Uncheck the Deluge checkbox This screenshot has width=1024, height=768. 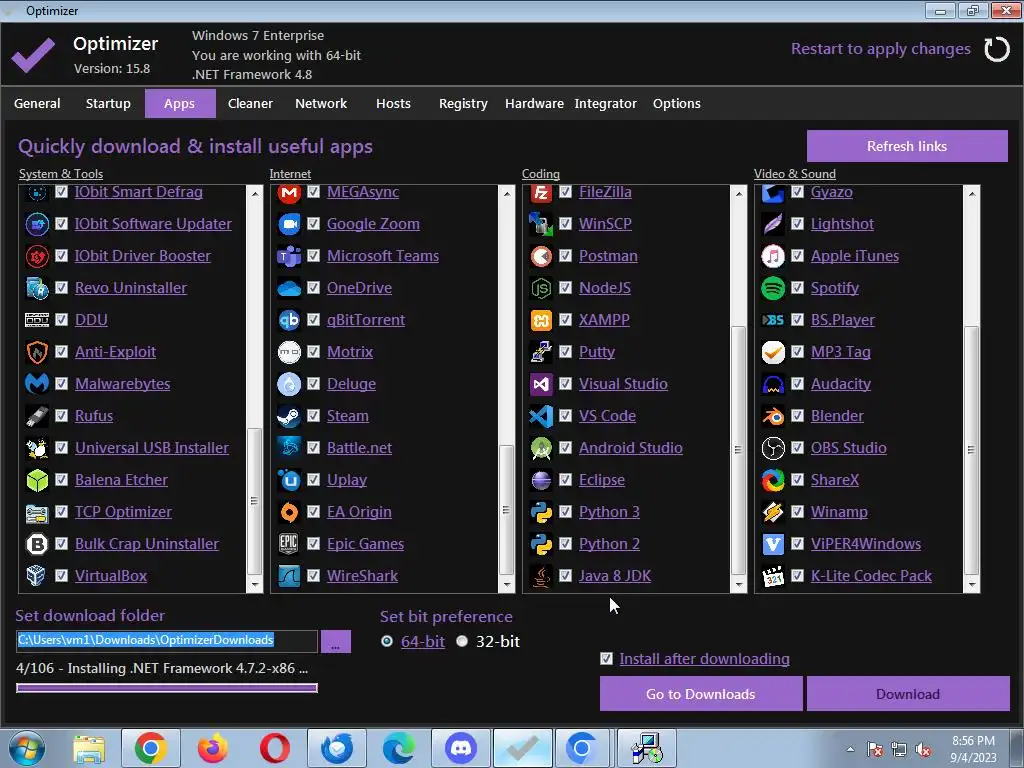(x=313, y=383)
